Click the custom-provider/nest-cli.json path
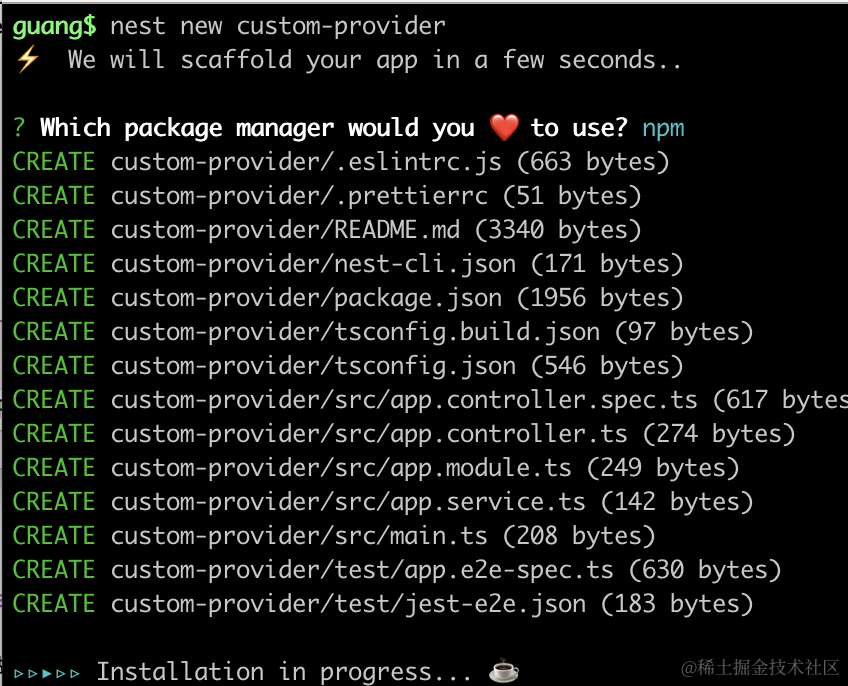This screenshot has height=686, width=848. click(x=313, y=264)
